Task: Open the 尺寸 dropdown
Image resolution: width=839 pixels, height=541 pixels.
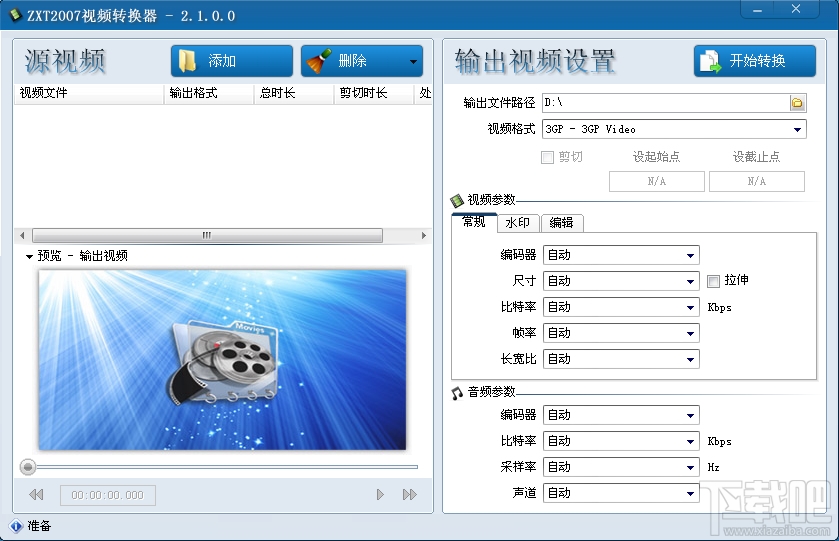Action: pyautogui.click(x=621, y=281)
